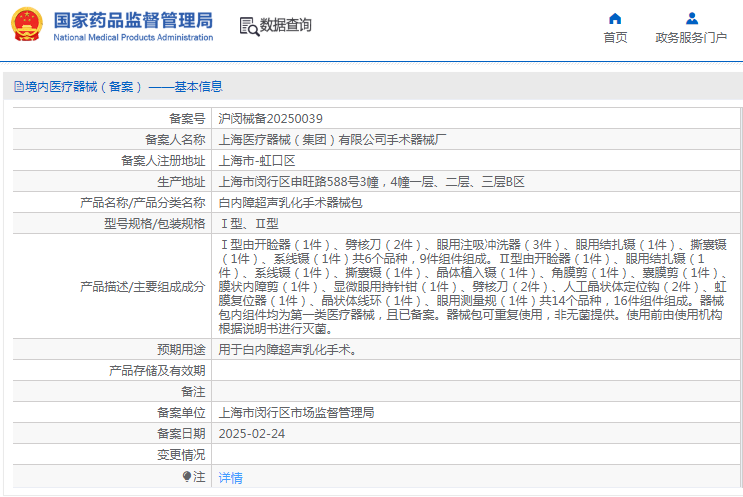The height and width of the screenshot is (497, 743).
Task: Select intended use 用于白内障超声乳化手术。
Action: [288, 350]
